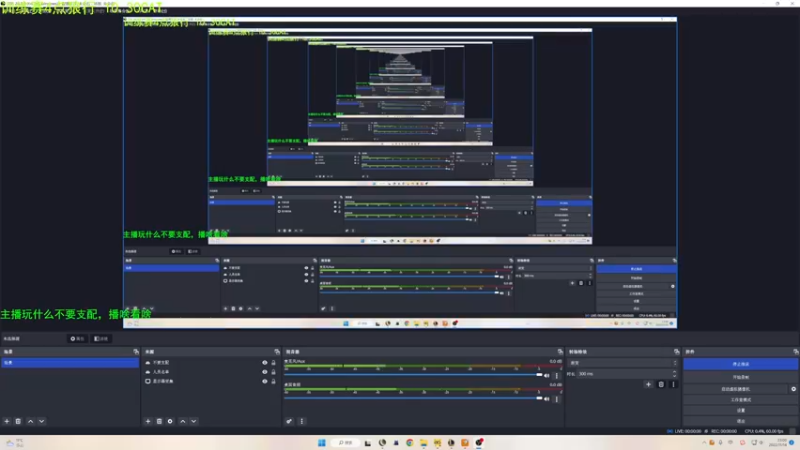Add a new source in Sources panel
The image size is (800, 450).
148,421
